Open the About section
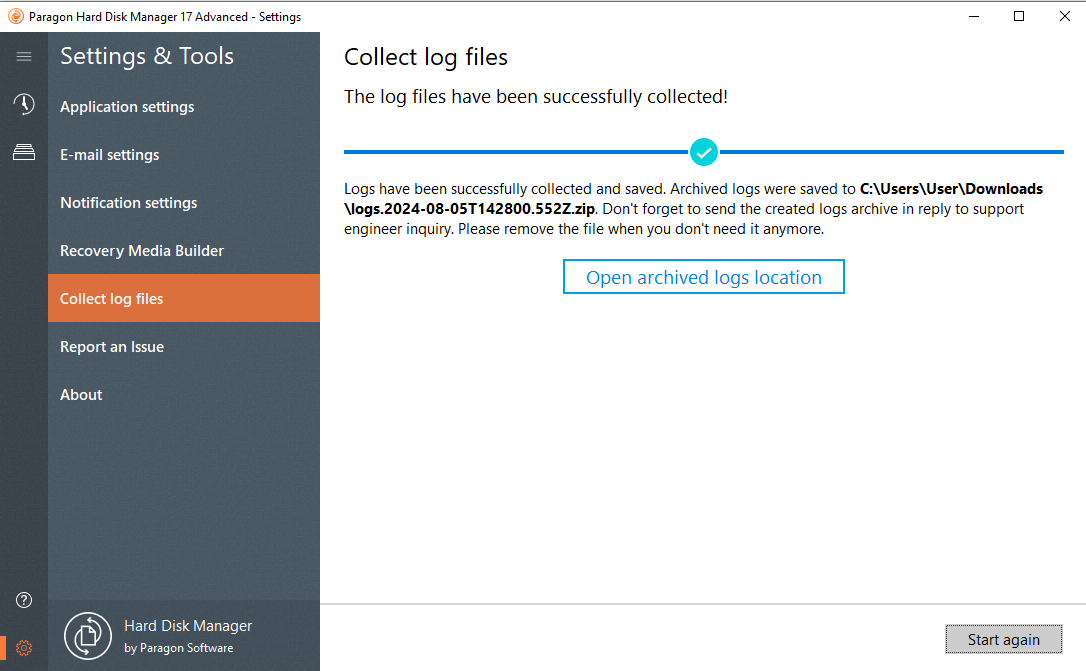This screenshot has height=671, width=1086. (81, 395)
